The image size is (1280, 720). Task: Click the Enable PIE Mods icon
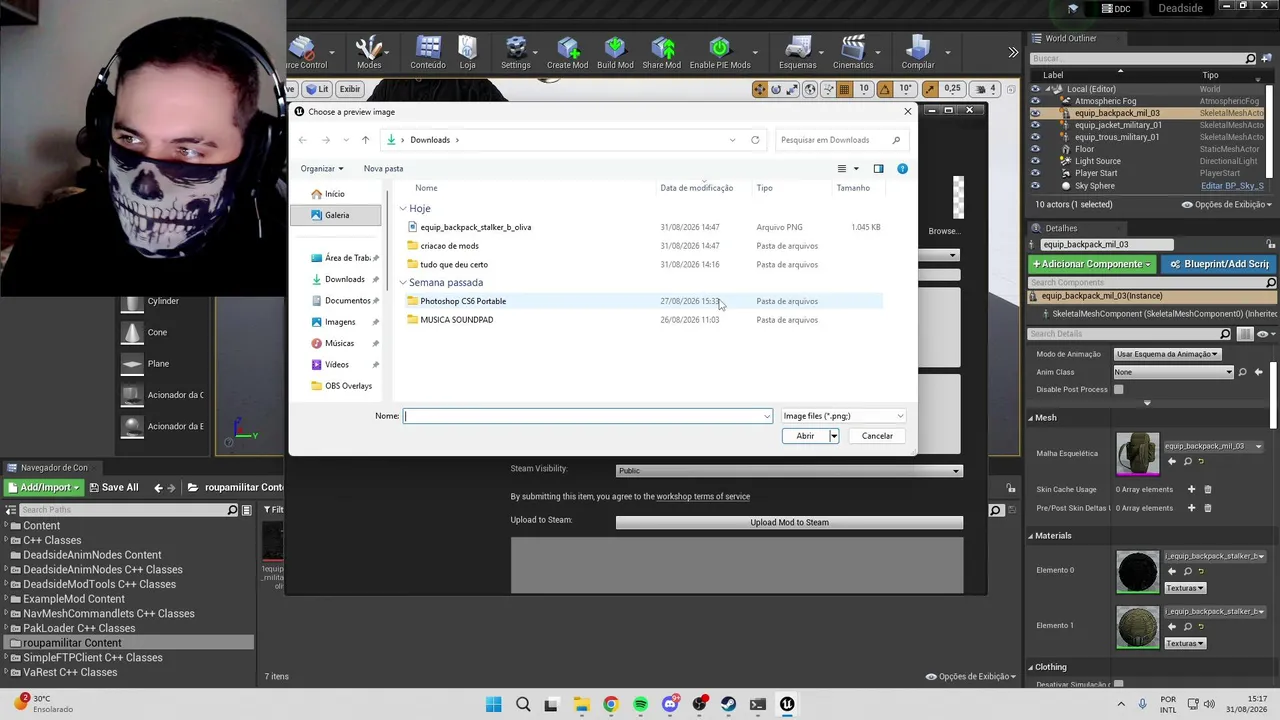click(x=720, y=52)
